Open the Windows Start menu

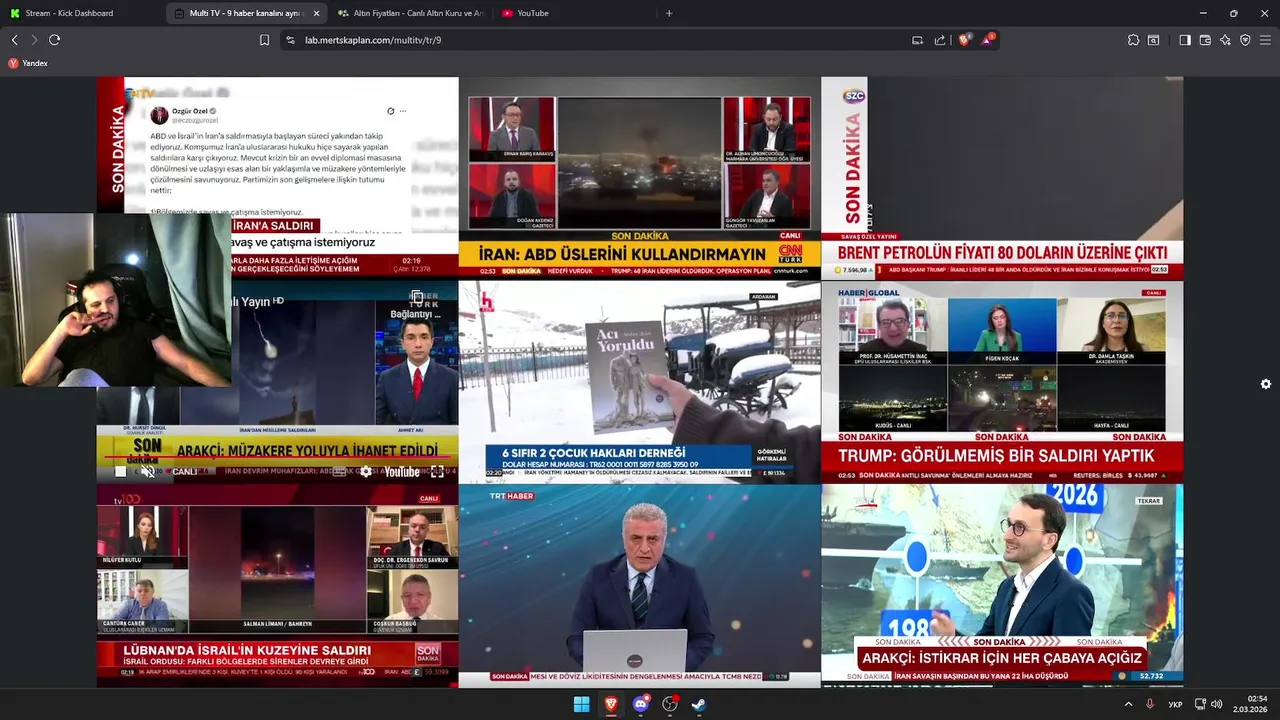coord(581,704)
